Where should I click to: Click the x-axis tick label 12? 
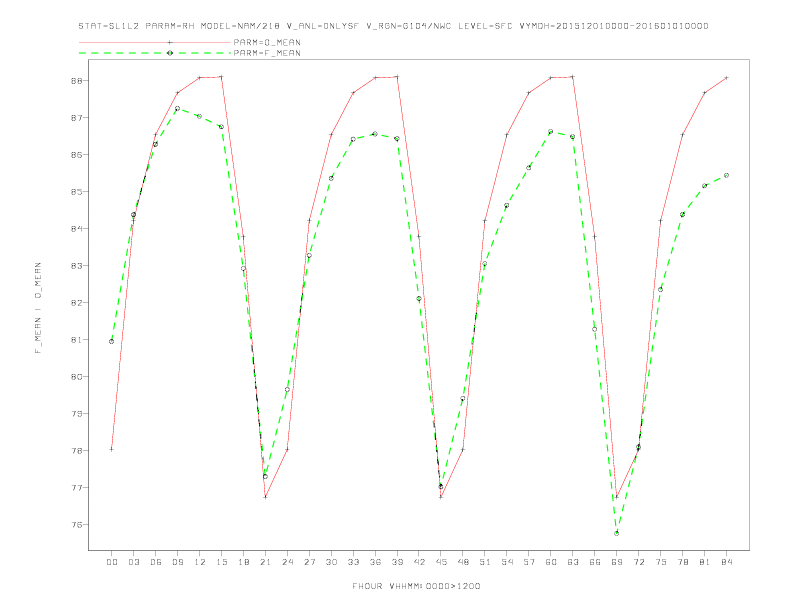tap(200, 562)
